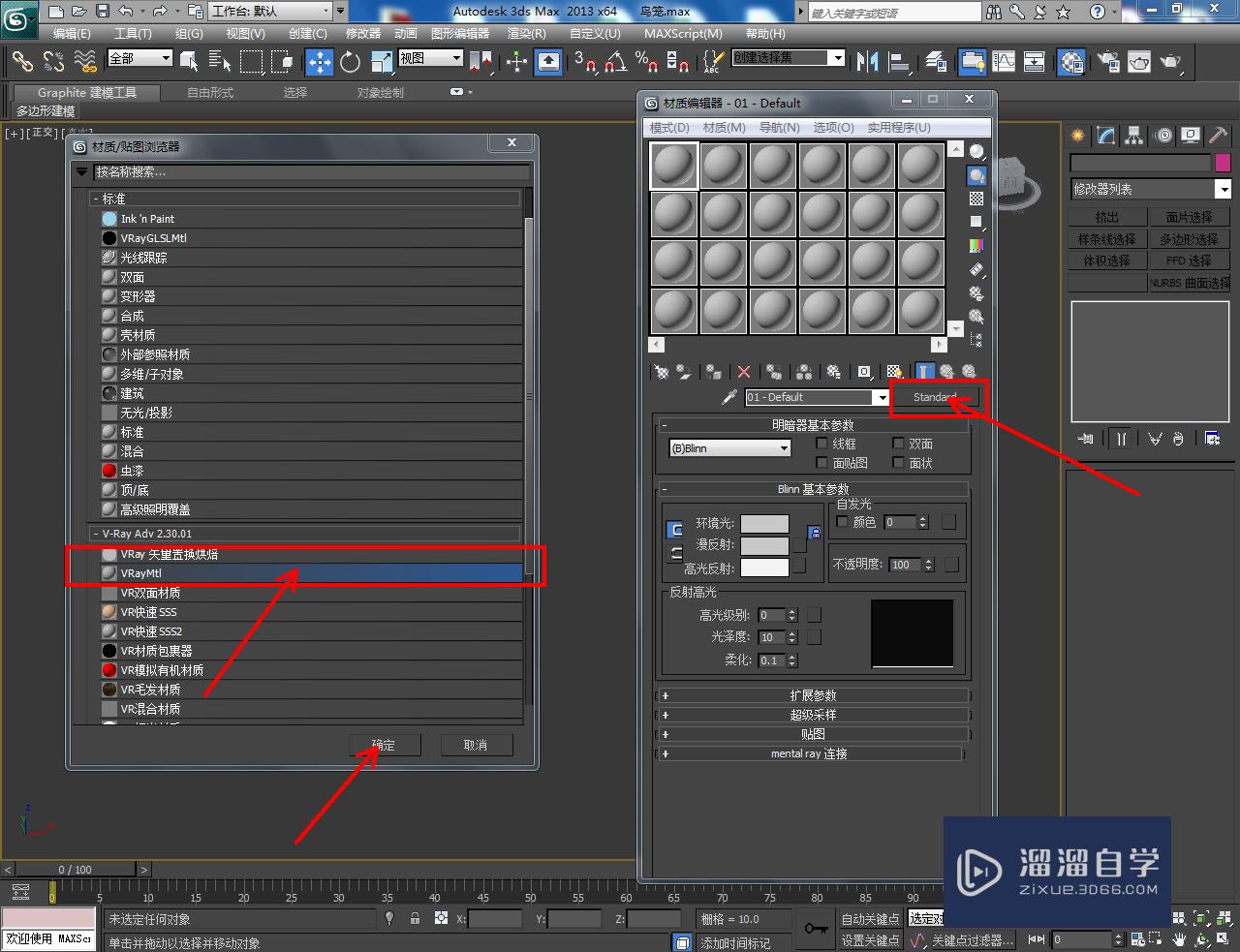Select the Link tool in main toolbar
1240x952 pixels.
point(21,62)
